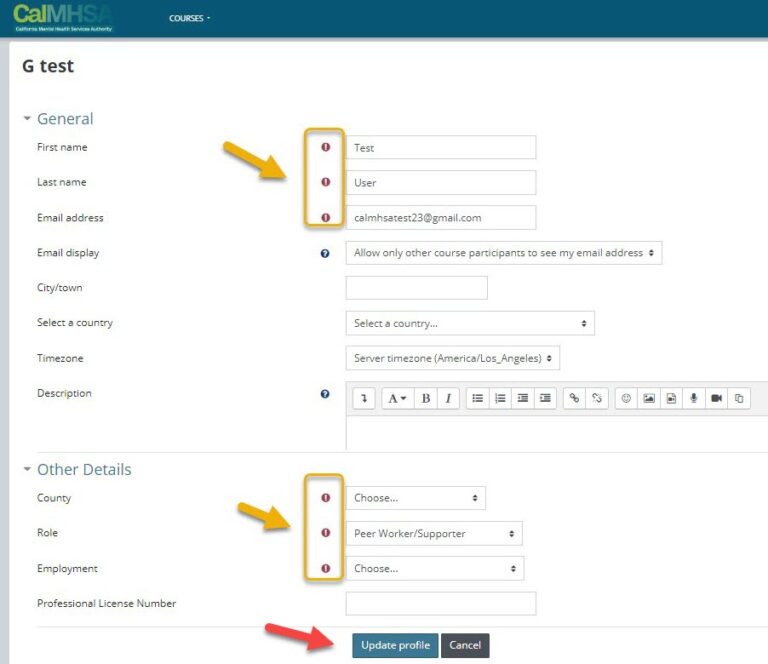Open the Employment Choose dropdown

pyautogui.click(x=434, y=569)
